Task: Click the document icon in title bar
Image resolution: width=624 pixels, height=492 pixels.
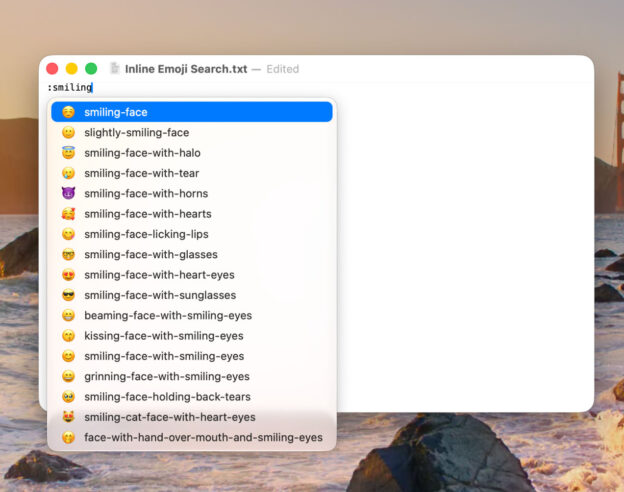Action: (x=115, y=68)
